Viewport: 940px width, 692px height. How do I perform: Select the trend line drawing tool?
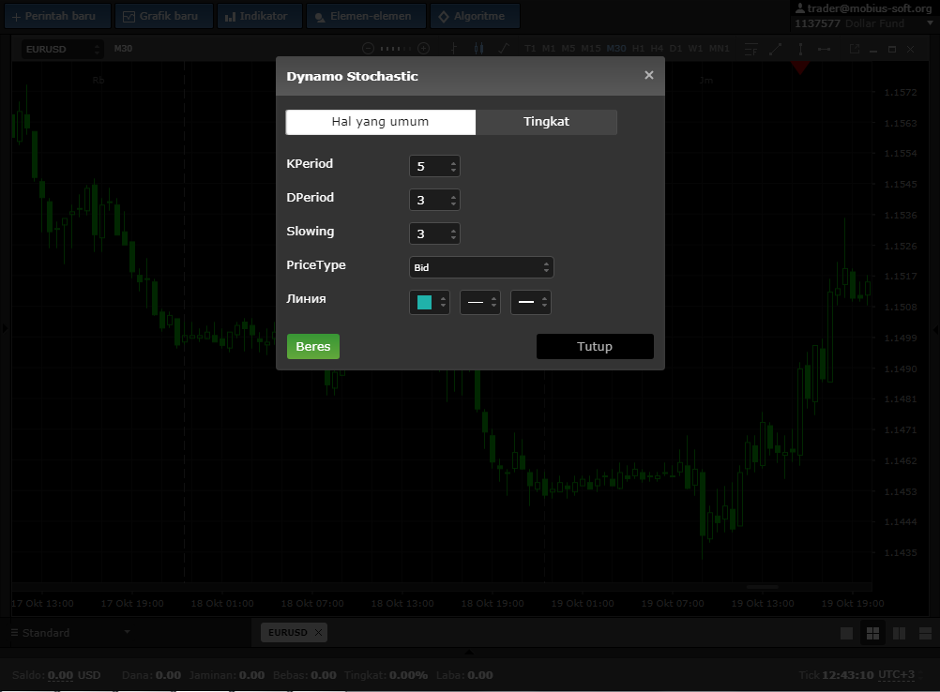775,49
